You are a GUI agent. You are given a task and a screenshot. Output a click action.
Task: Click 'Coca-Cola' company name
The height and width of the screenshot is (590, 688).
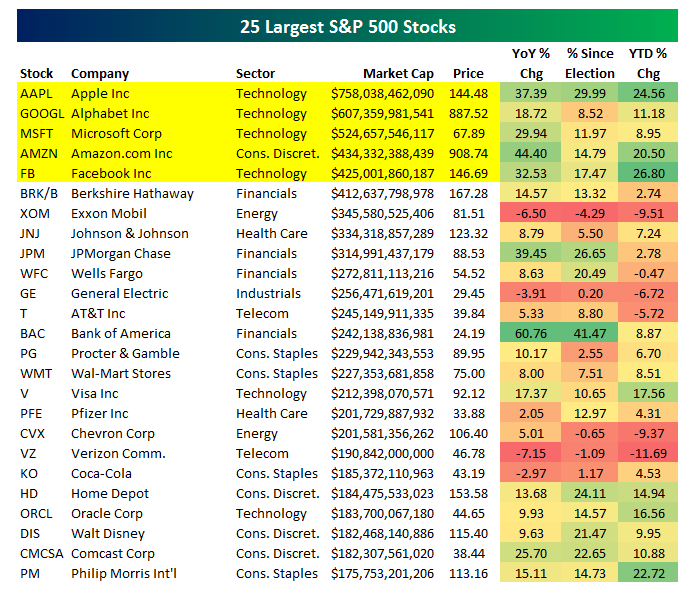[101, 474]
